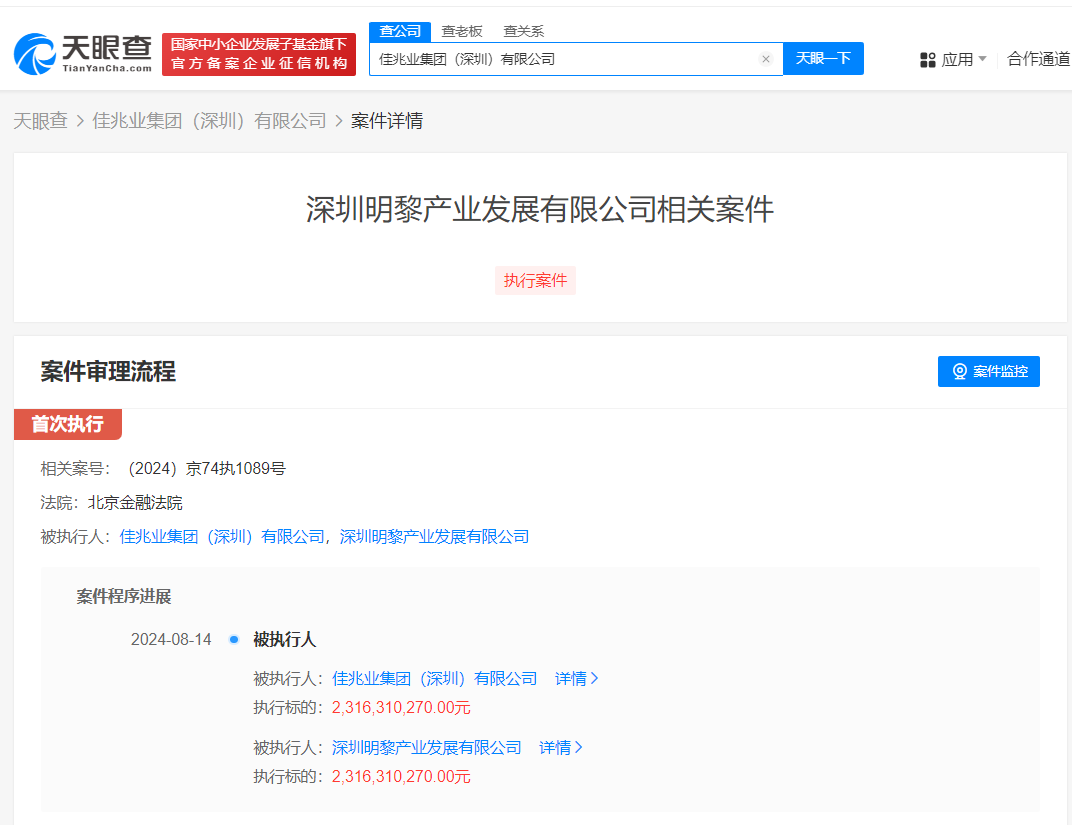Viewport: 1072px width, 825px height.
Task: Select the 查公司 tab
Action: click(x=399, y=31)
